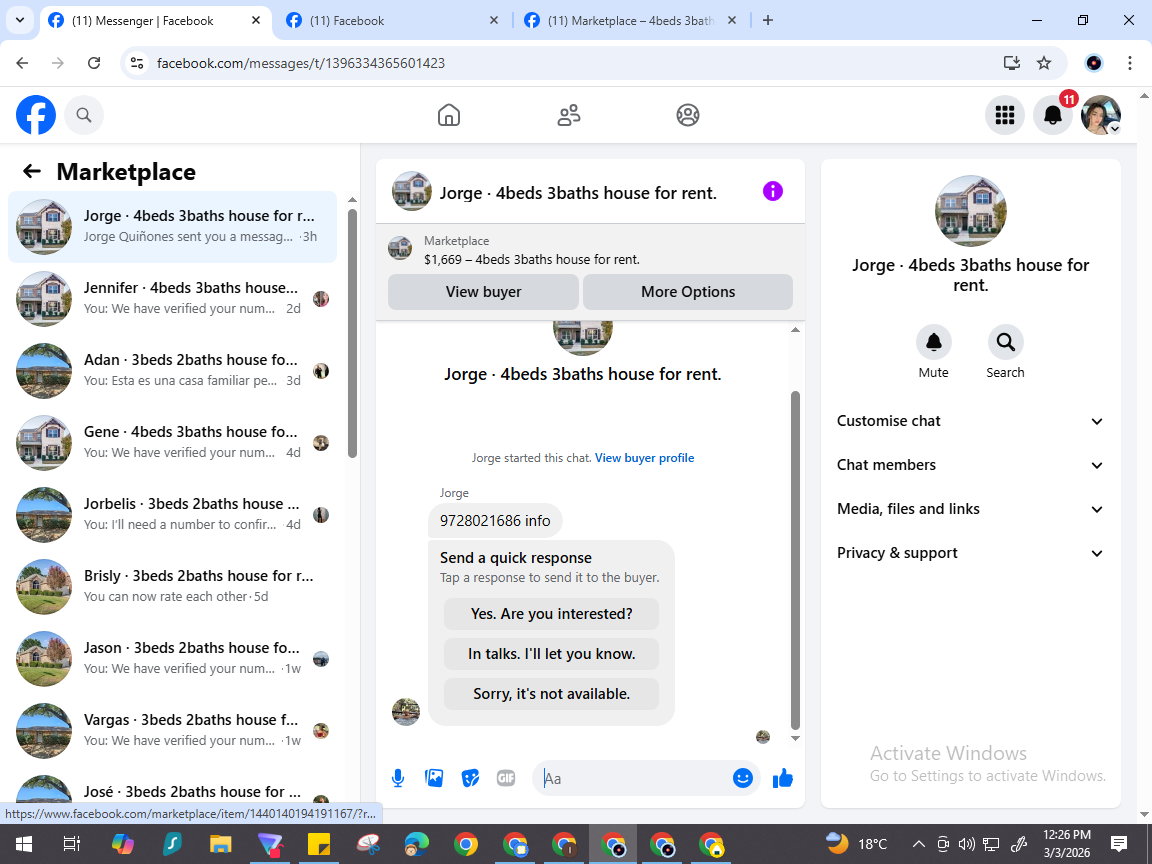The height and width of the screenshot is (864, 1152).
Task: Open the Facebook search magnifier
Action: 84,115
